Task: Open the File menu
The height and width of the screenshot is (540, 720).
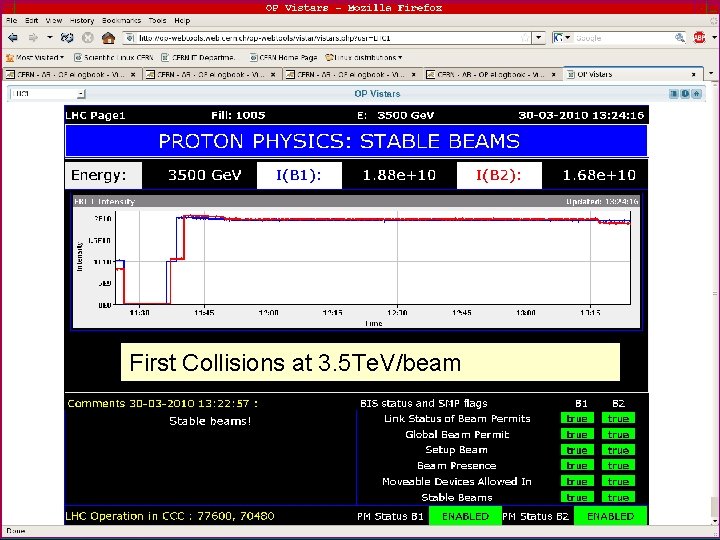Action: click(x=11, y=21)
